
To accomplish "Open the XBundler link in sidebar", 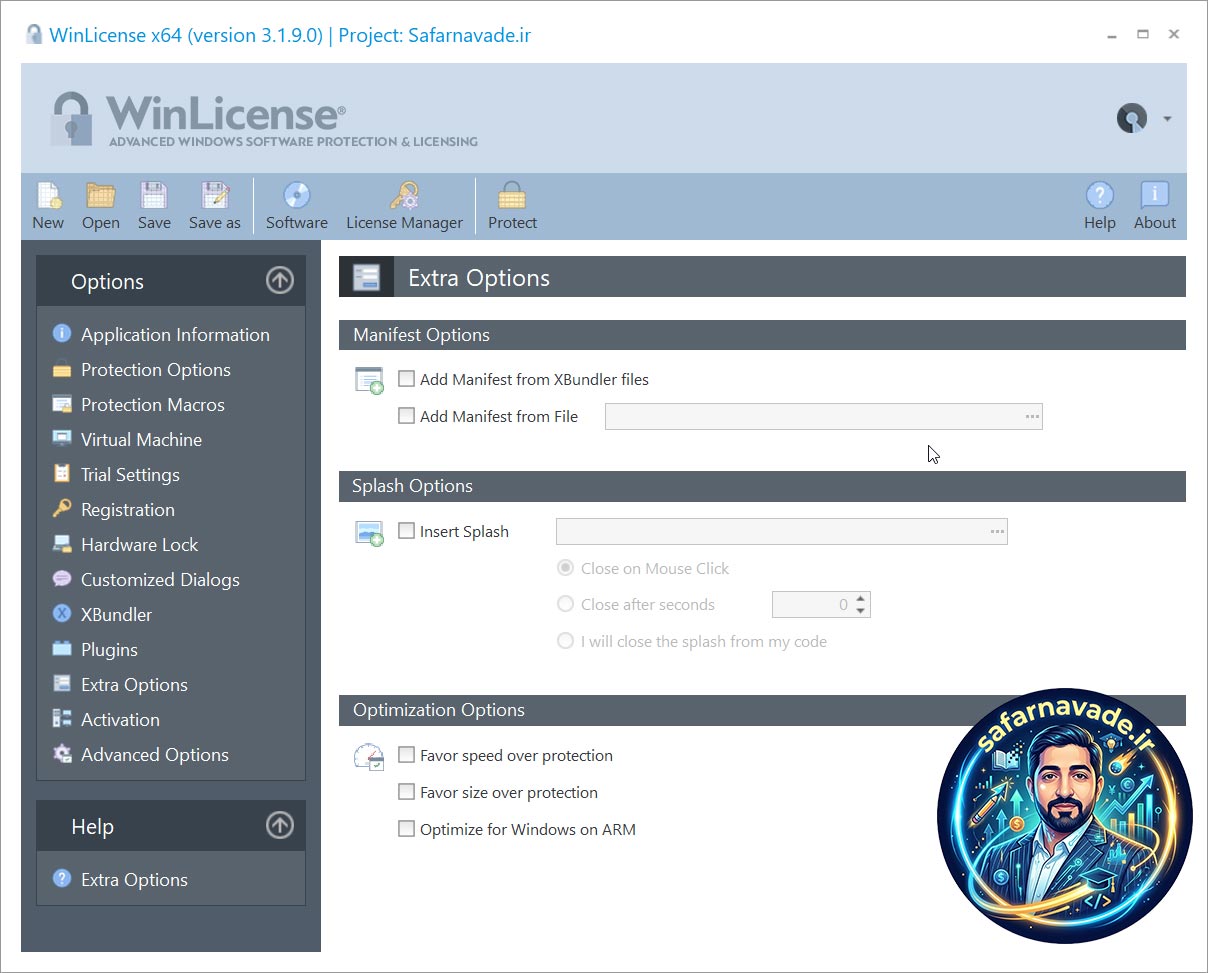I will (x=117, y=614).
